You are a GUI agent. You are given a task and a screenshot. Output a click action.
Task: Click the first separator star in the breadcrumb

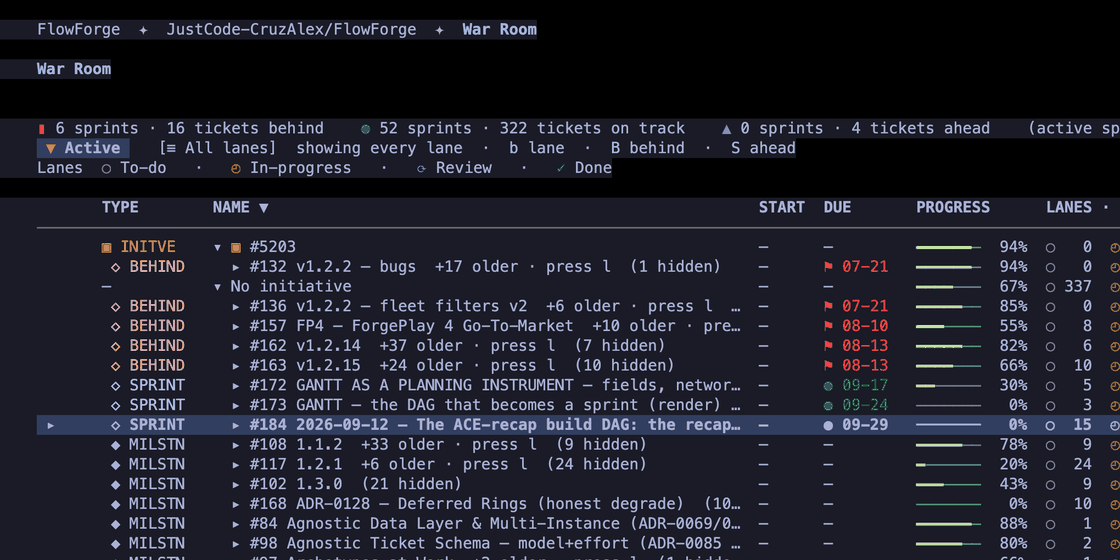(x=144, y=30)
